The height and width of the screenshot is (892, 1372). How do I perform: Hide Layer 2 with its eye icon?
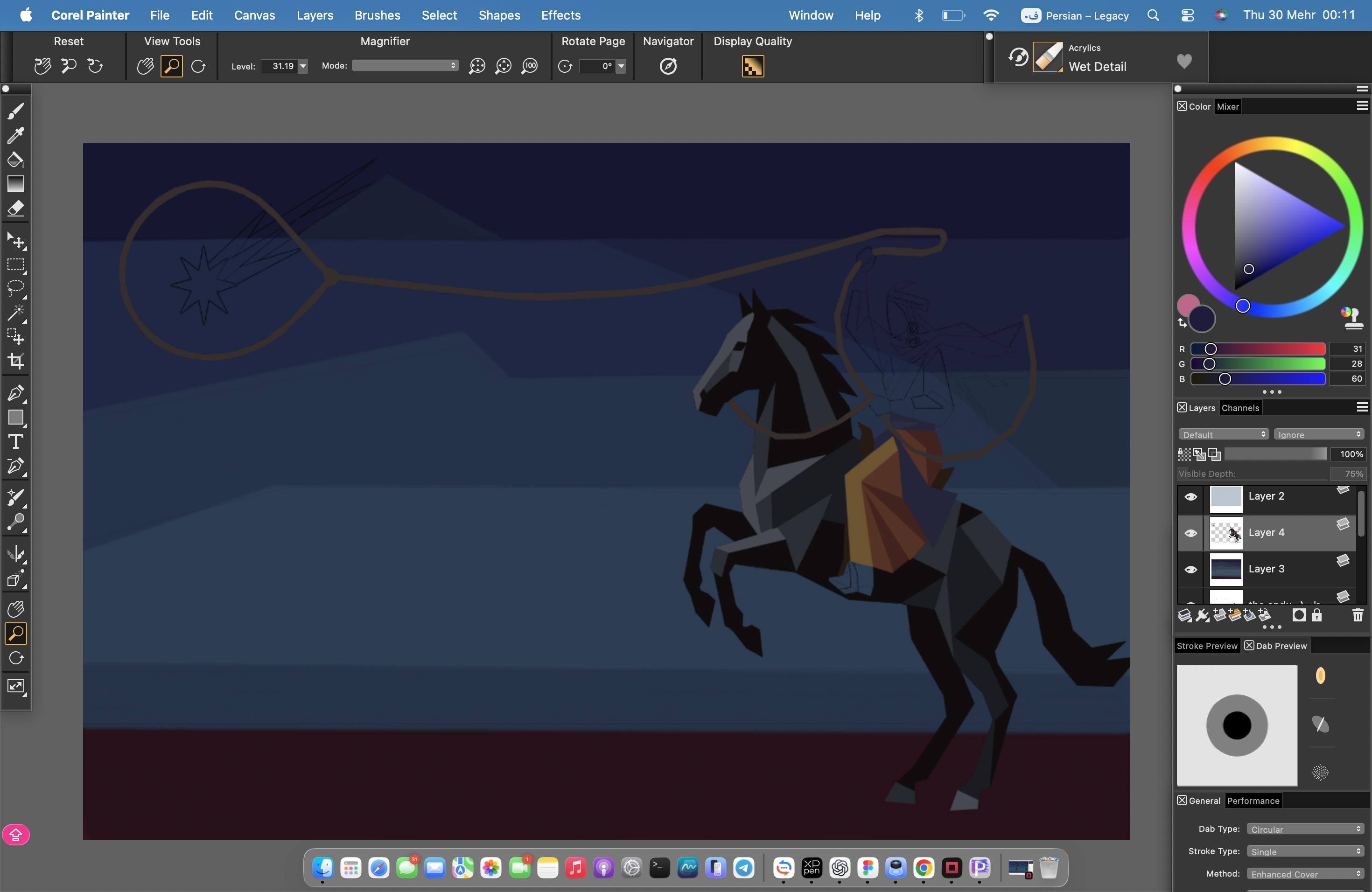click(x=1190, y=497)
